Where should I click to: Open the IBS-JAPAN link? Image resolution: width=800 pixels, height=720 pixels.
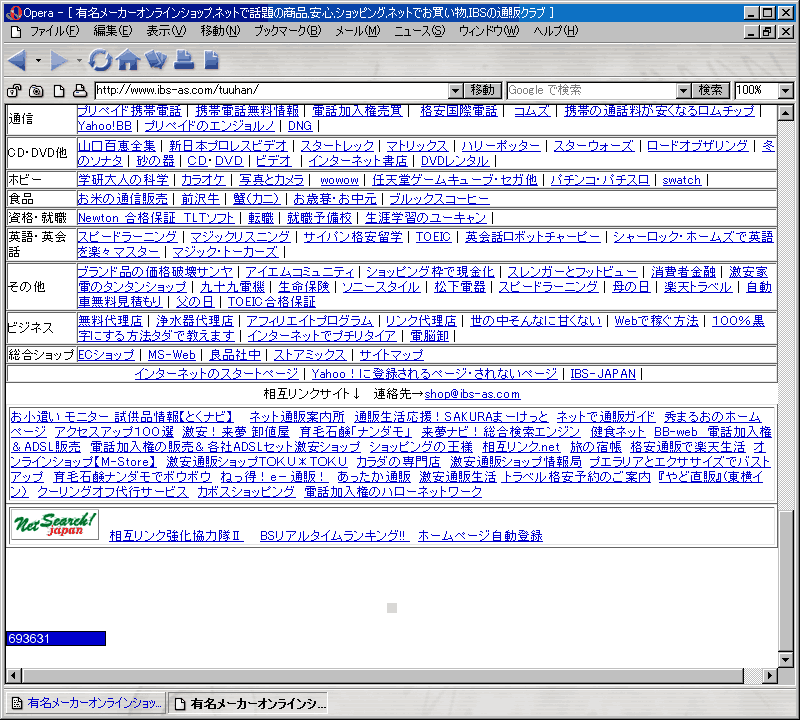603,374
